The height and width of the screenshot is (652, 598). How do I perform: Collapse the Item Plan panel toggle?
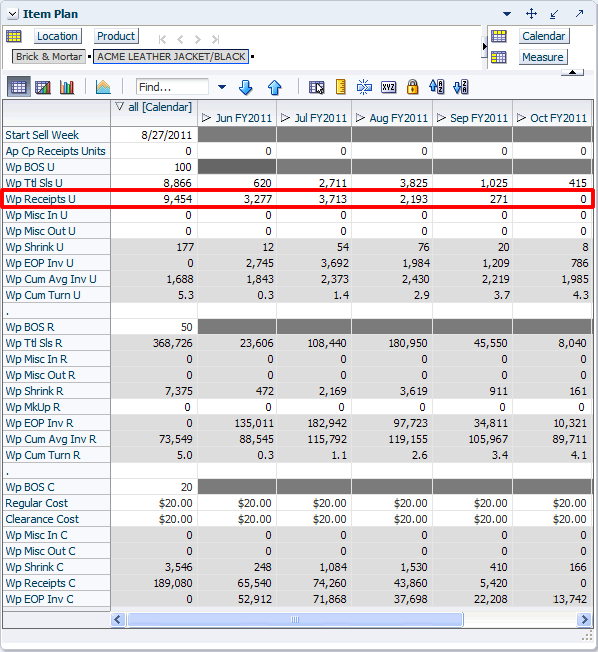tap(12, 14)
